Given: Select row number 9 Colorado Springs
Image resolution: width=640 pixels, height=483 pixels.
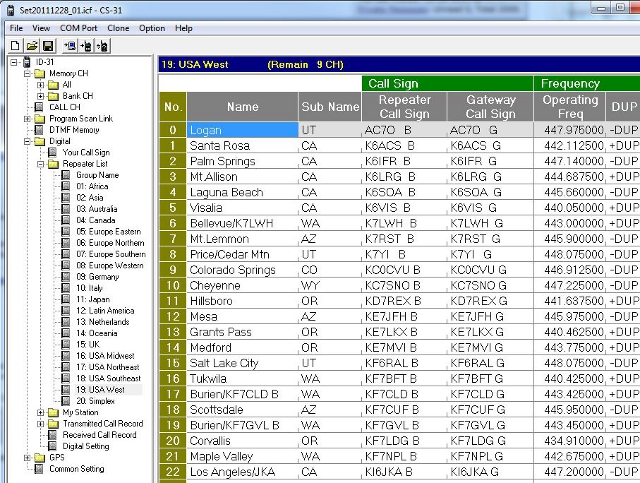Looking at the screenshot, I should click(x=172, y=270).
